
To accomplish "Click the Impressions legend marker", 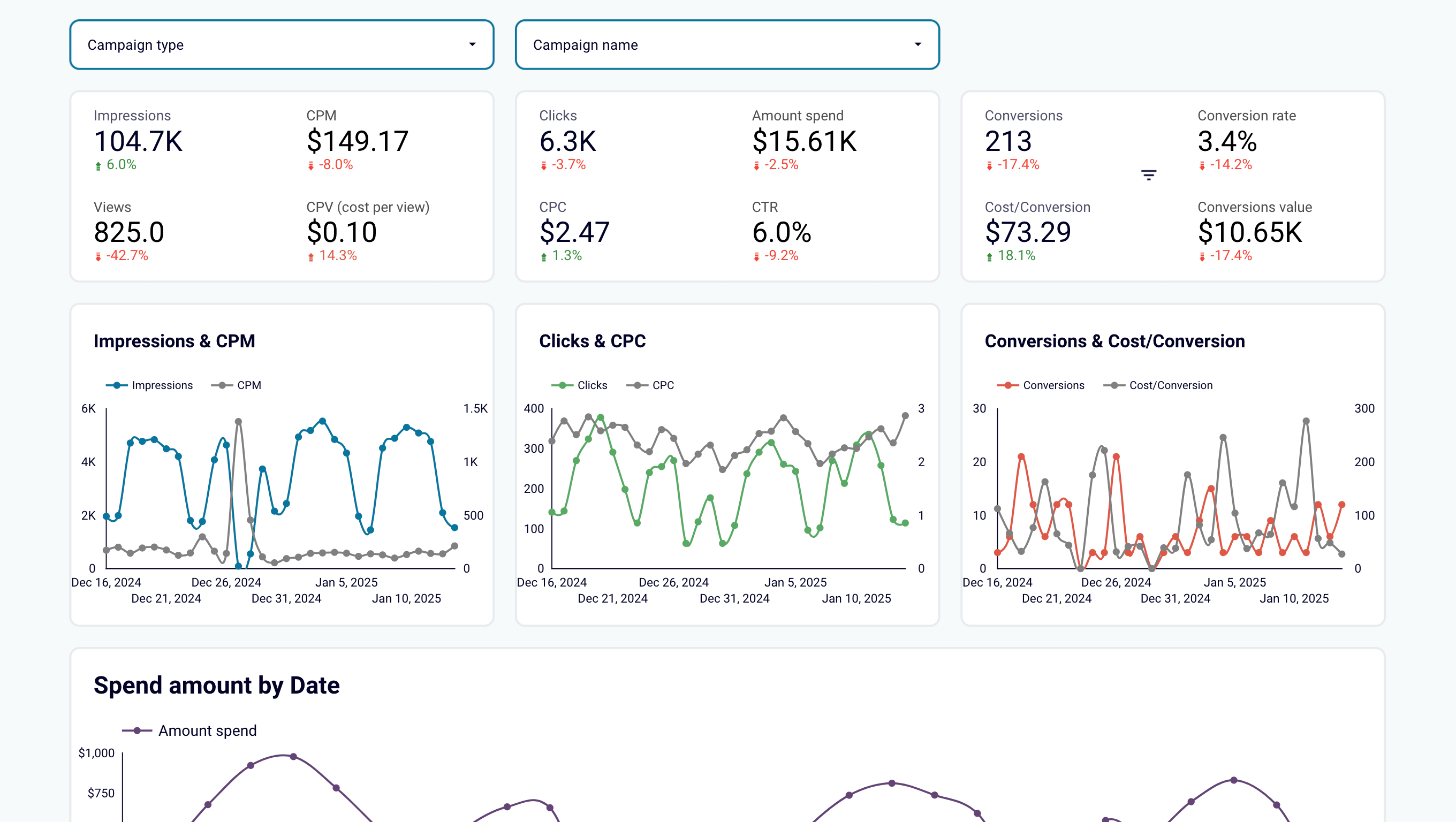I will (x=117, y=385).
